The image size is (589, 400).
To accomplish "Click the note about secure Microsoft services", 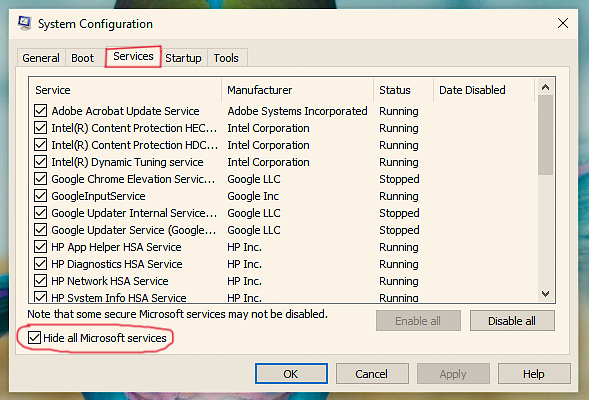I will 177,314.
